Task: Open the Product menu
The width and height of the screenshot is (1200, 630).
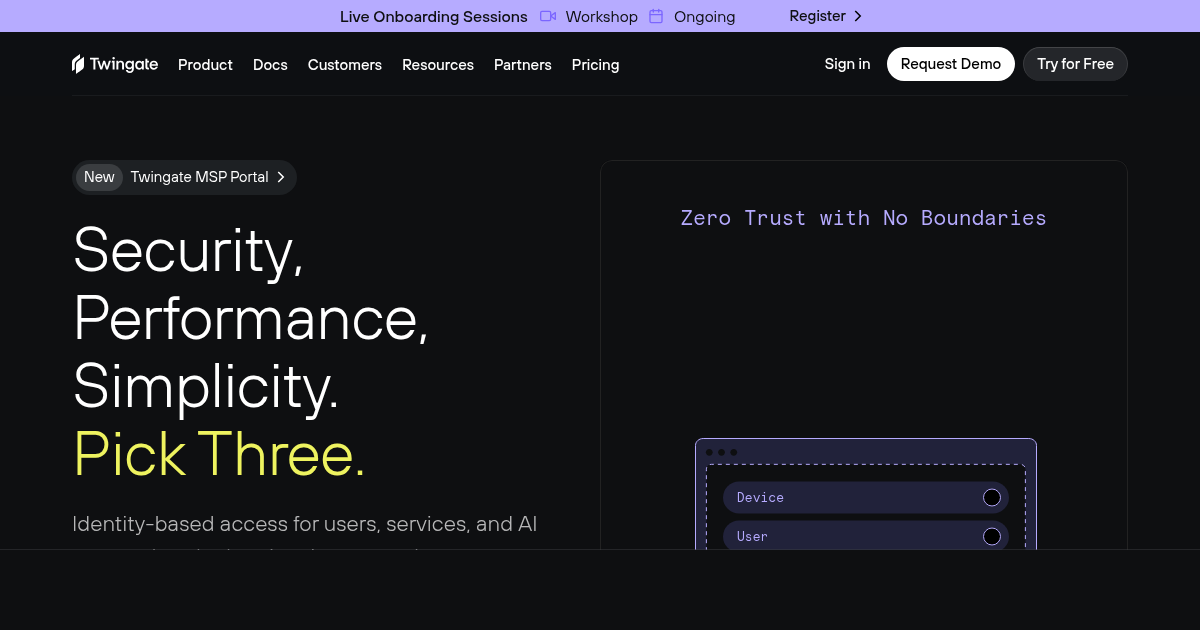Action: pos(205,65)
